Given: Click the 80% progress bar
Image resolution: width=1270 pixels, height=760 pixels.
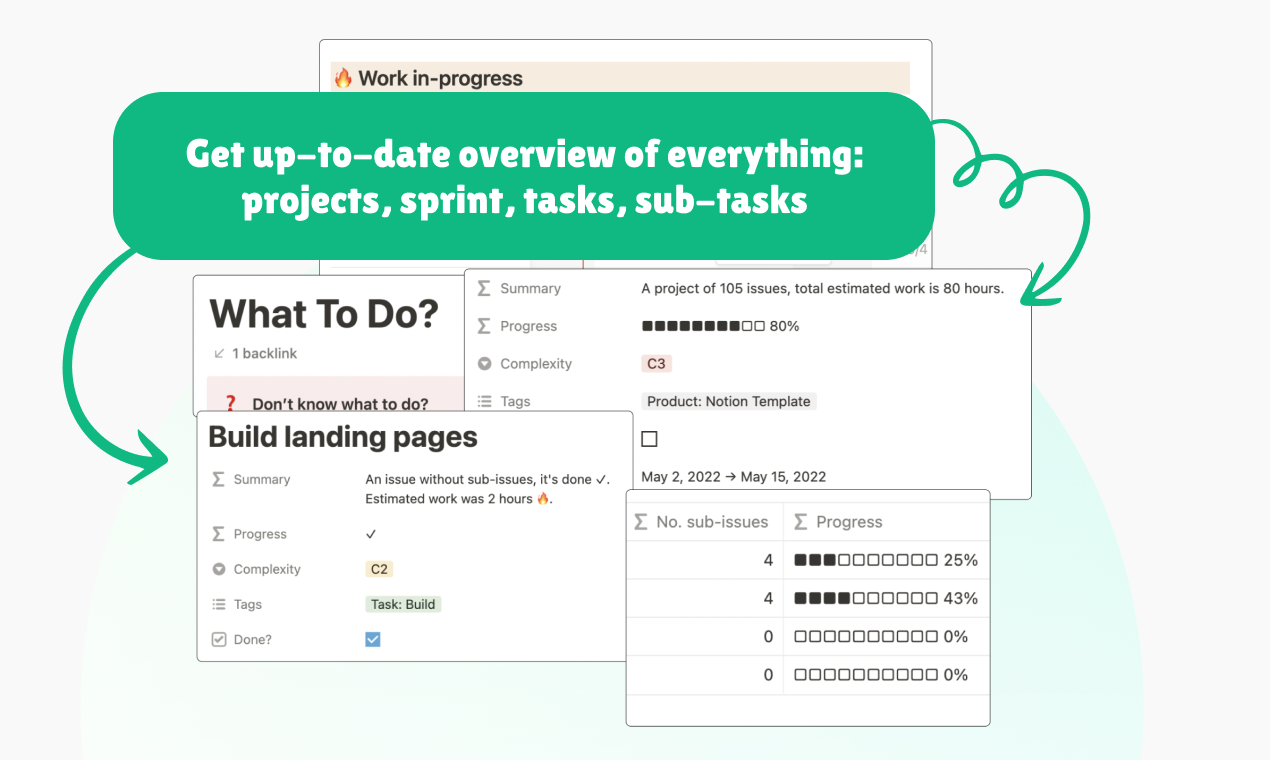Looking at the screenshot, I should pos(720,326).
